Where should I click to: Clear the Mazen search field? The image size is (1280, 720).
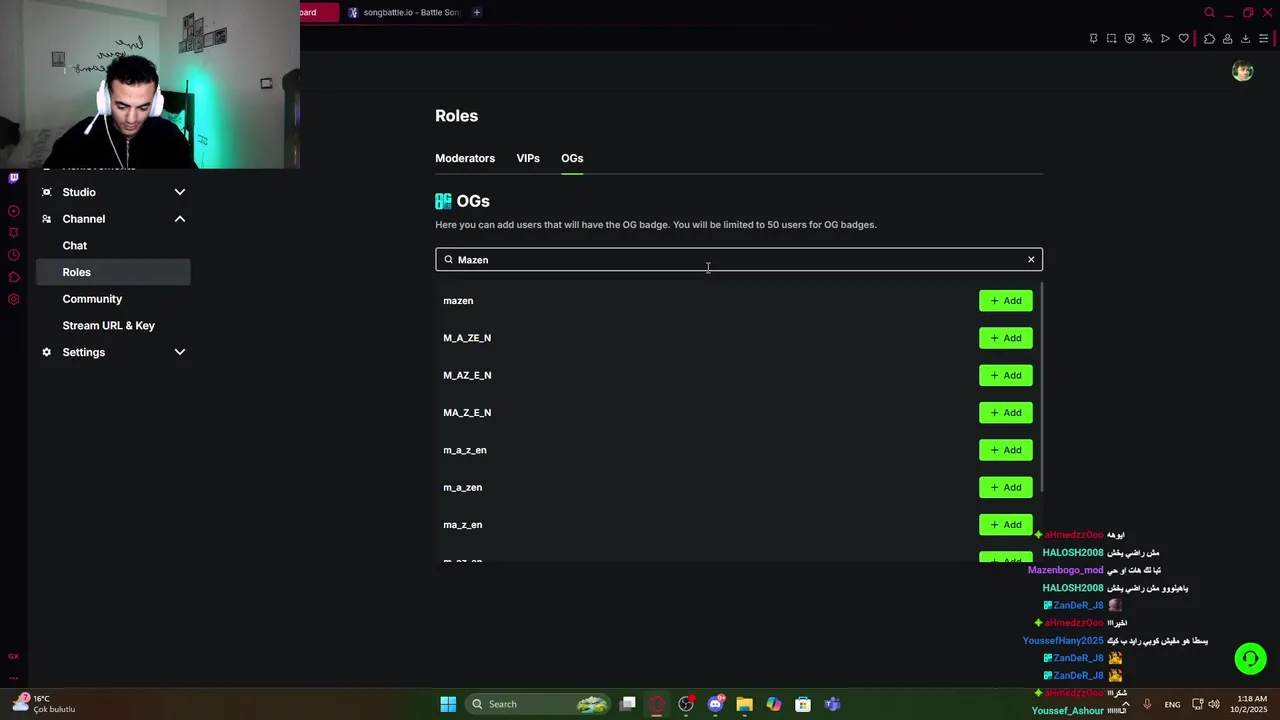[1031, 260]
